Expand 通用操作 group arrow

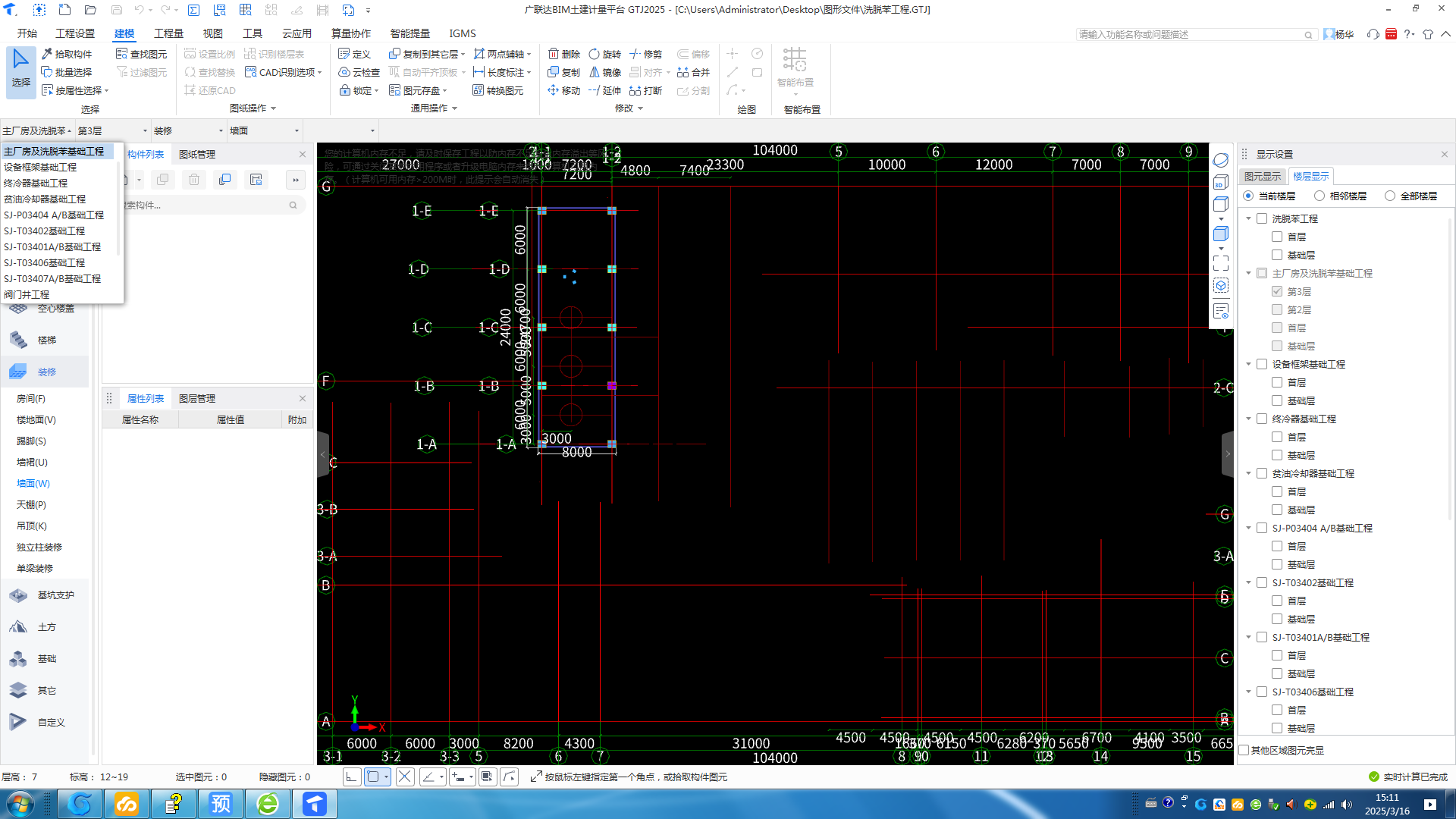(x=455, y=108)
